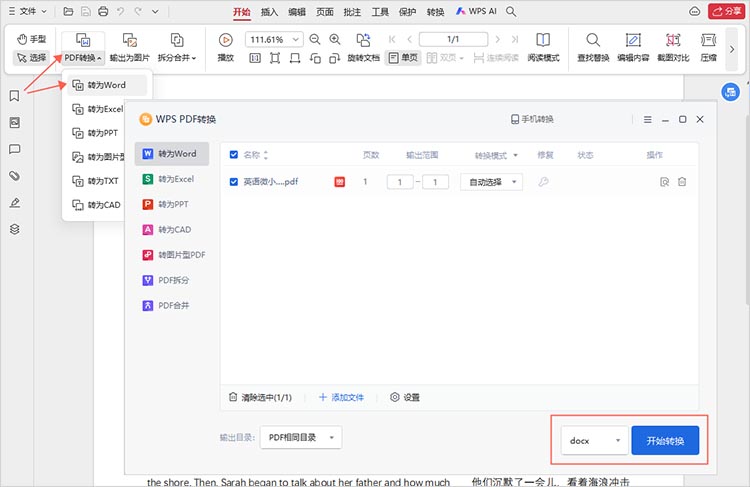Click the 添加文件 link

point(341,397)
